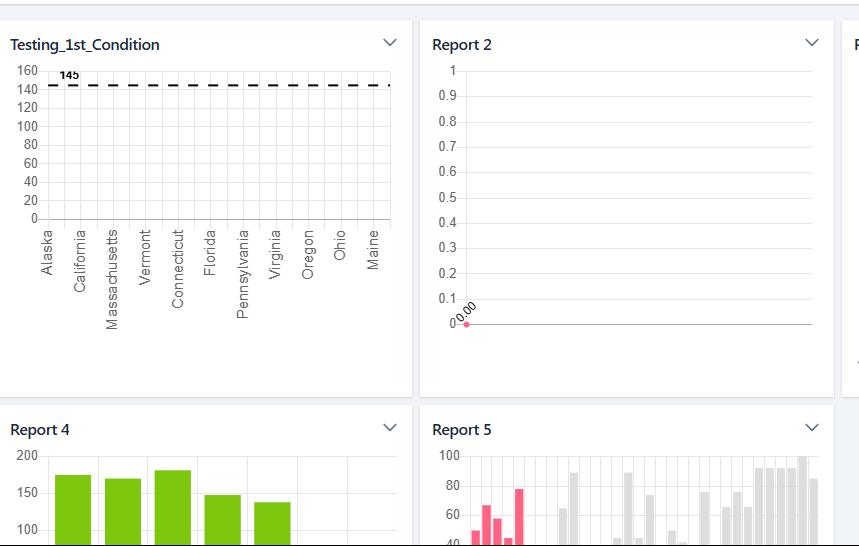859x546 pixels.
Task: Expand the Testing_1st_Condition panel options chevron
Action: click(390, 43)
